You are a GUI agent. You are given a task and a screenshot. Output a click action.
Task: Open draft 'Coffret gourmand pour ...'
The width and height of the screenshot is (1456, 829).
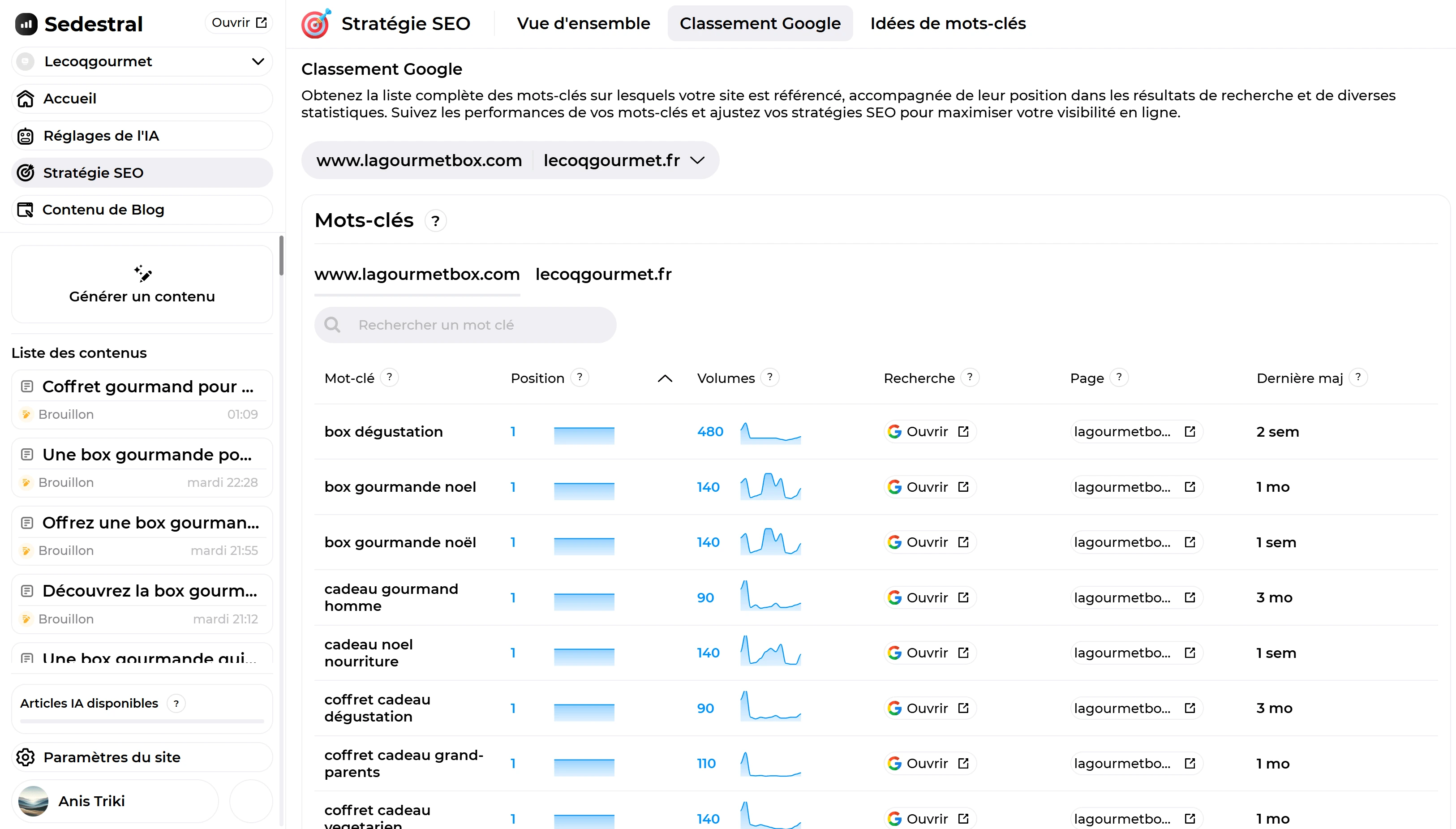click(x=142, y=399)
